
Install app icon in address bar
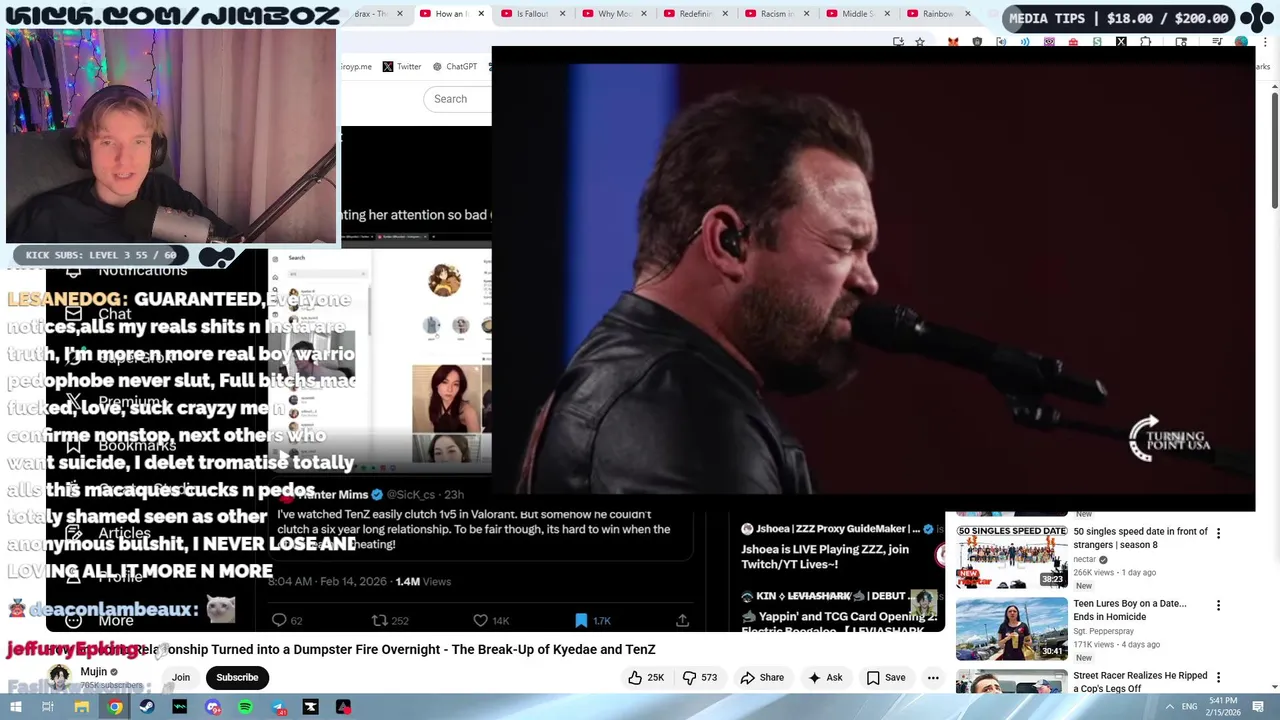coord(898,42)
